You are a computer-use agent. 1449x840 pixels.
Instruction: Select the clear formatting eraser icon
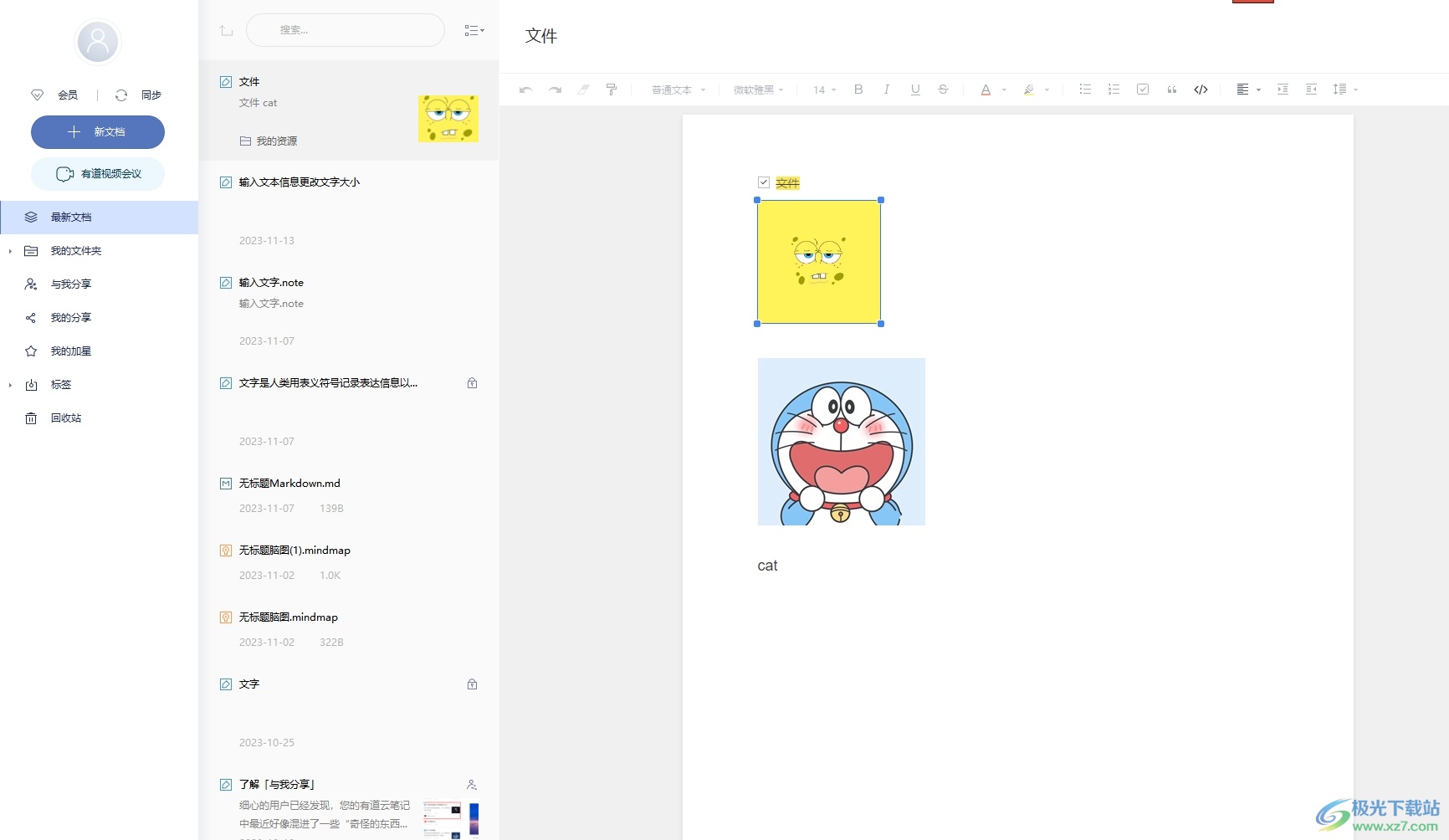[583, 90]
